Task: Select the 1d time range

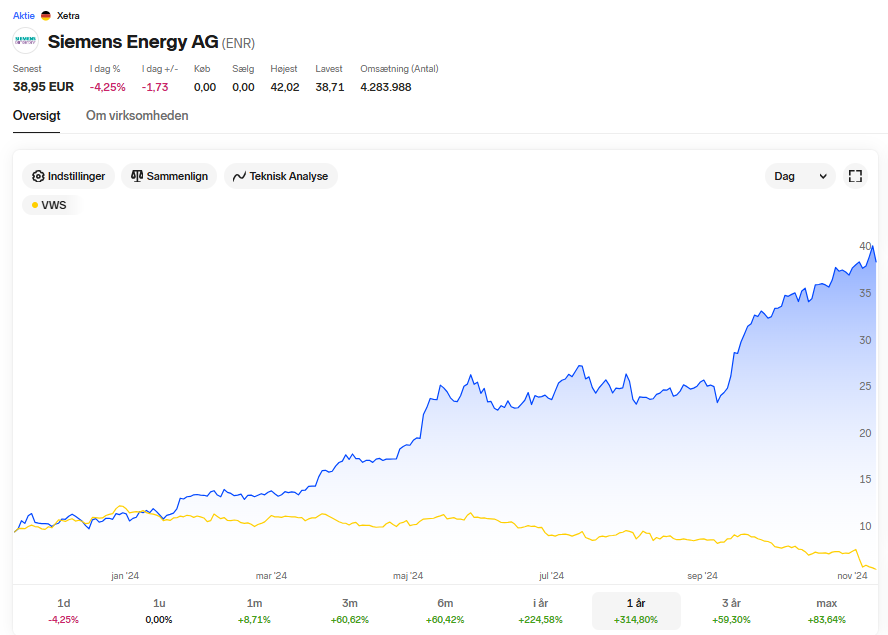Action: click(63, 611)
